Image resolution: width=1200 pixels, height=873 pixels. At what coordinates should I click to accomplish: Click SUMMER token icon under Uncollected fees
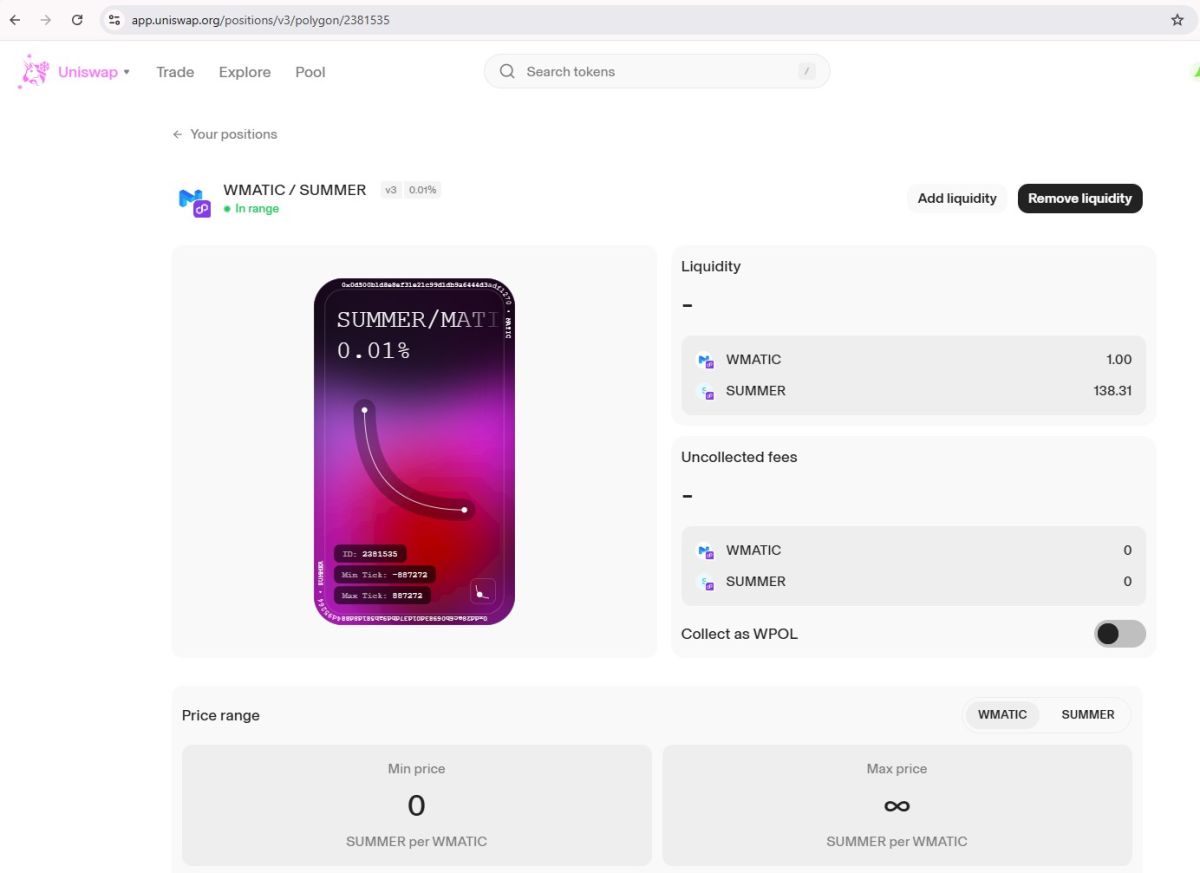705,582
